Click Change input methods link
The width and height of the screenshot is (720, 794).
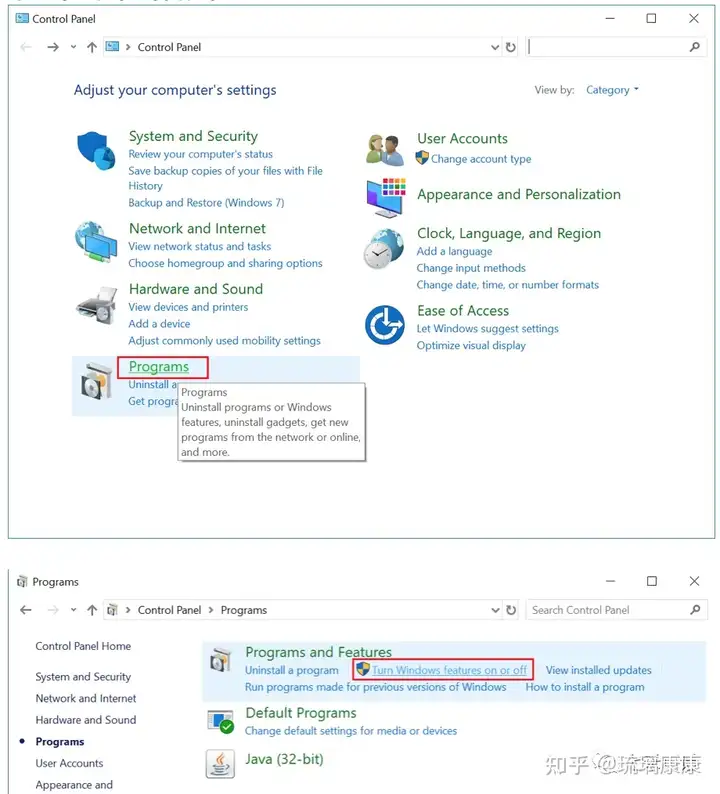471,268
